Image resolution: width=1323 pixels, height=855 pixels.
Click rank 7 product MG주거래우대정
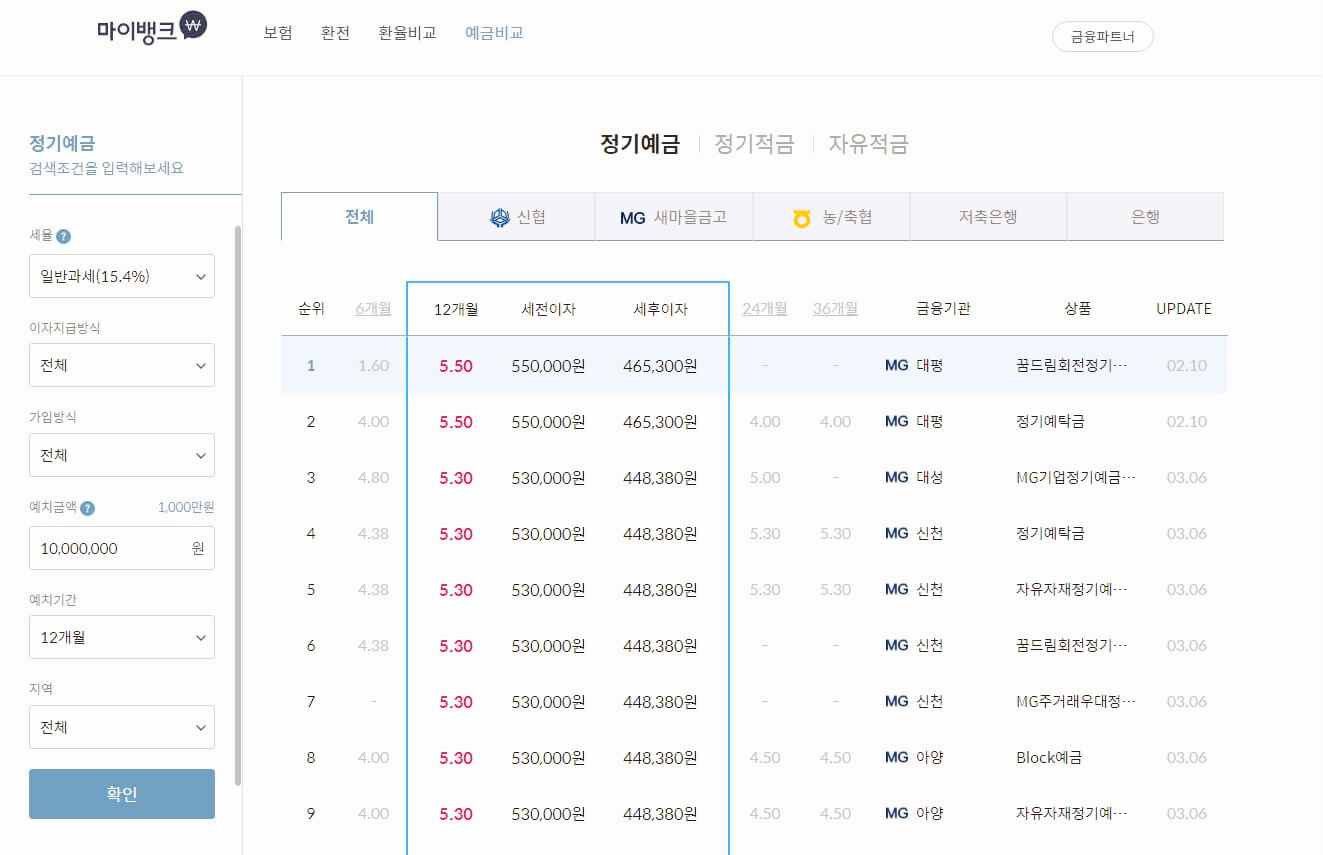pos(1076,701)
